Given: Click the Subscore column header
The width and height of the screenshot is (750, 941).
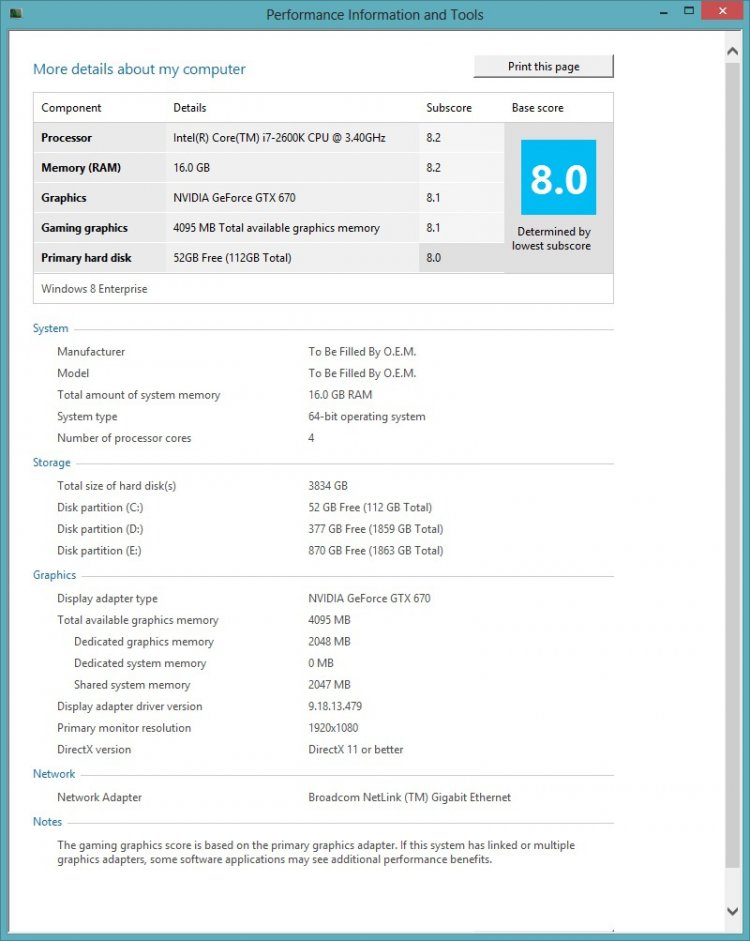Looking at the screenshot, I should pos(448,108).
